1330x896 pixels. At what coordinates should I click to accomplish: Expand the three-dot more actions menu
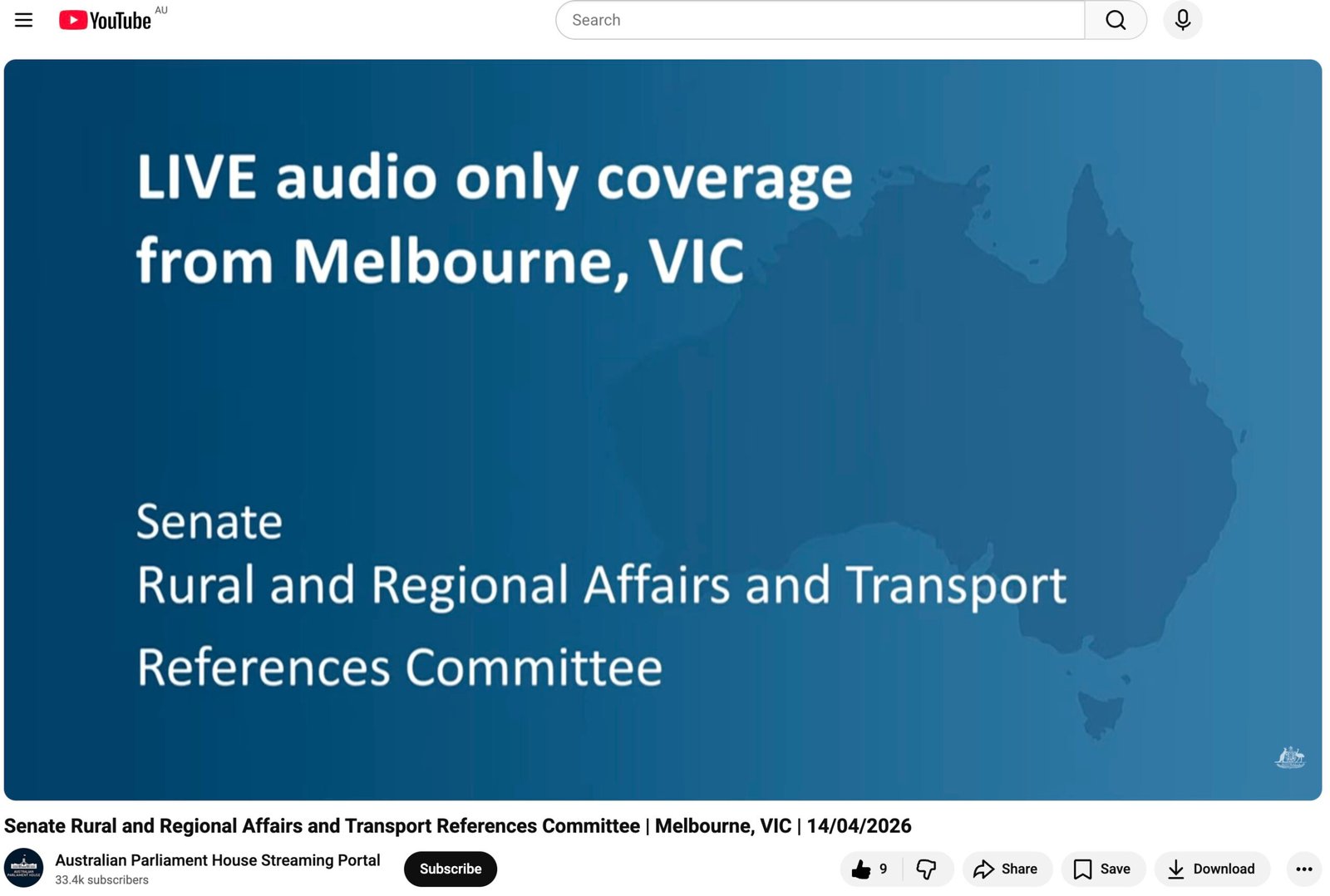point(1303,869)
